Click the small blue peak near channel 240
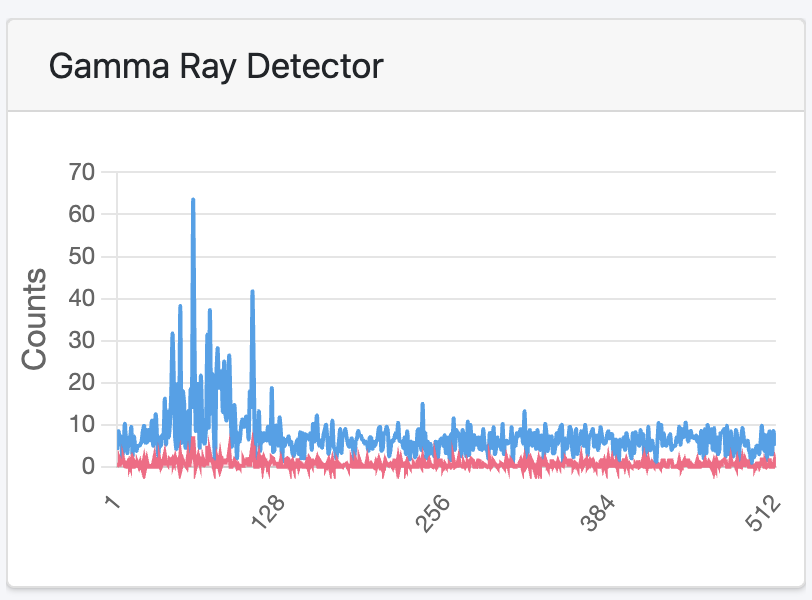 click(x=421, y=405)
